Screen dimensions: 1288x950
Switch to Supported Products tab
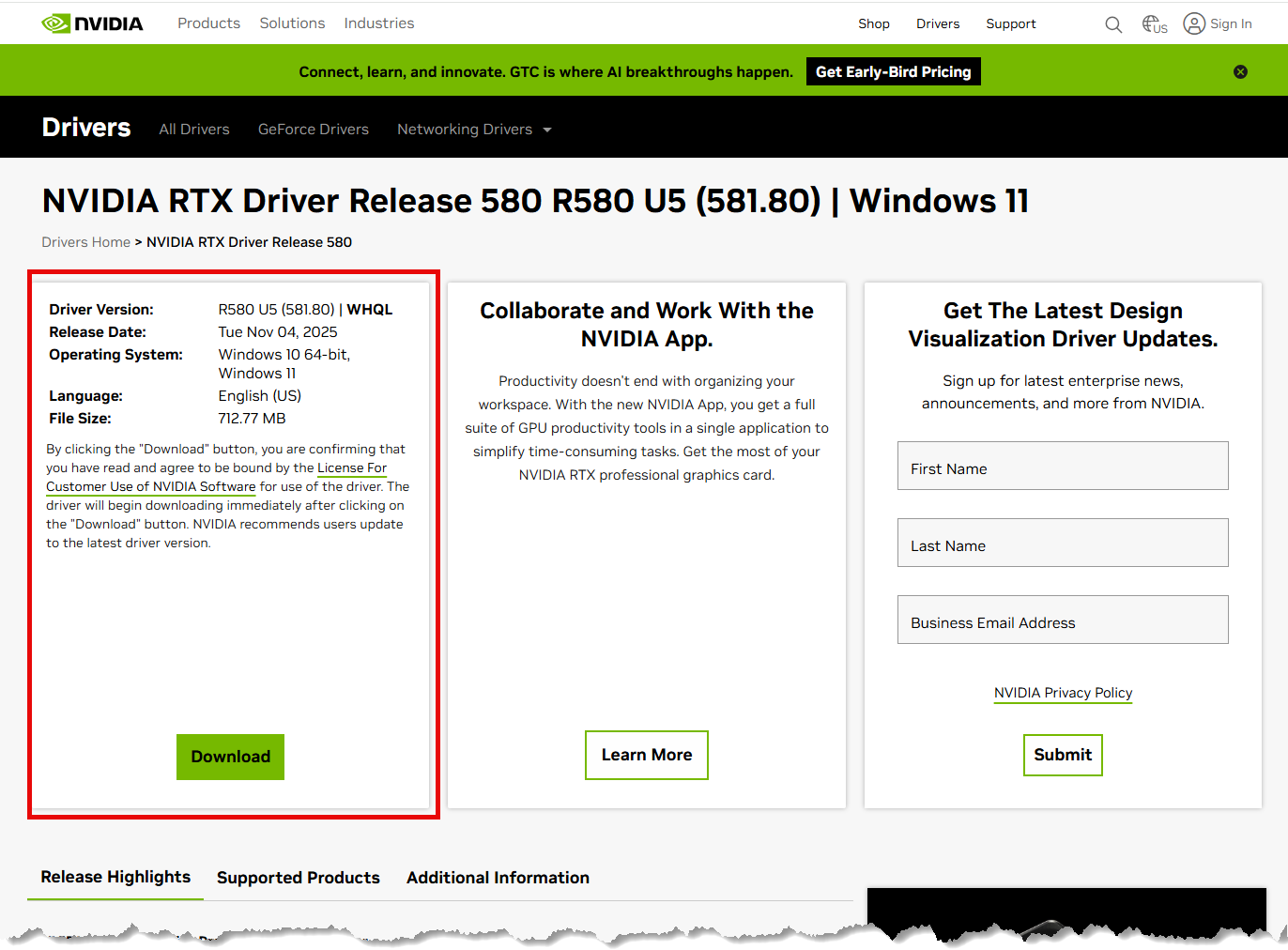[298, 878]
